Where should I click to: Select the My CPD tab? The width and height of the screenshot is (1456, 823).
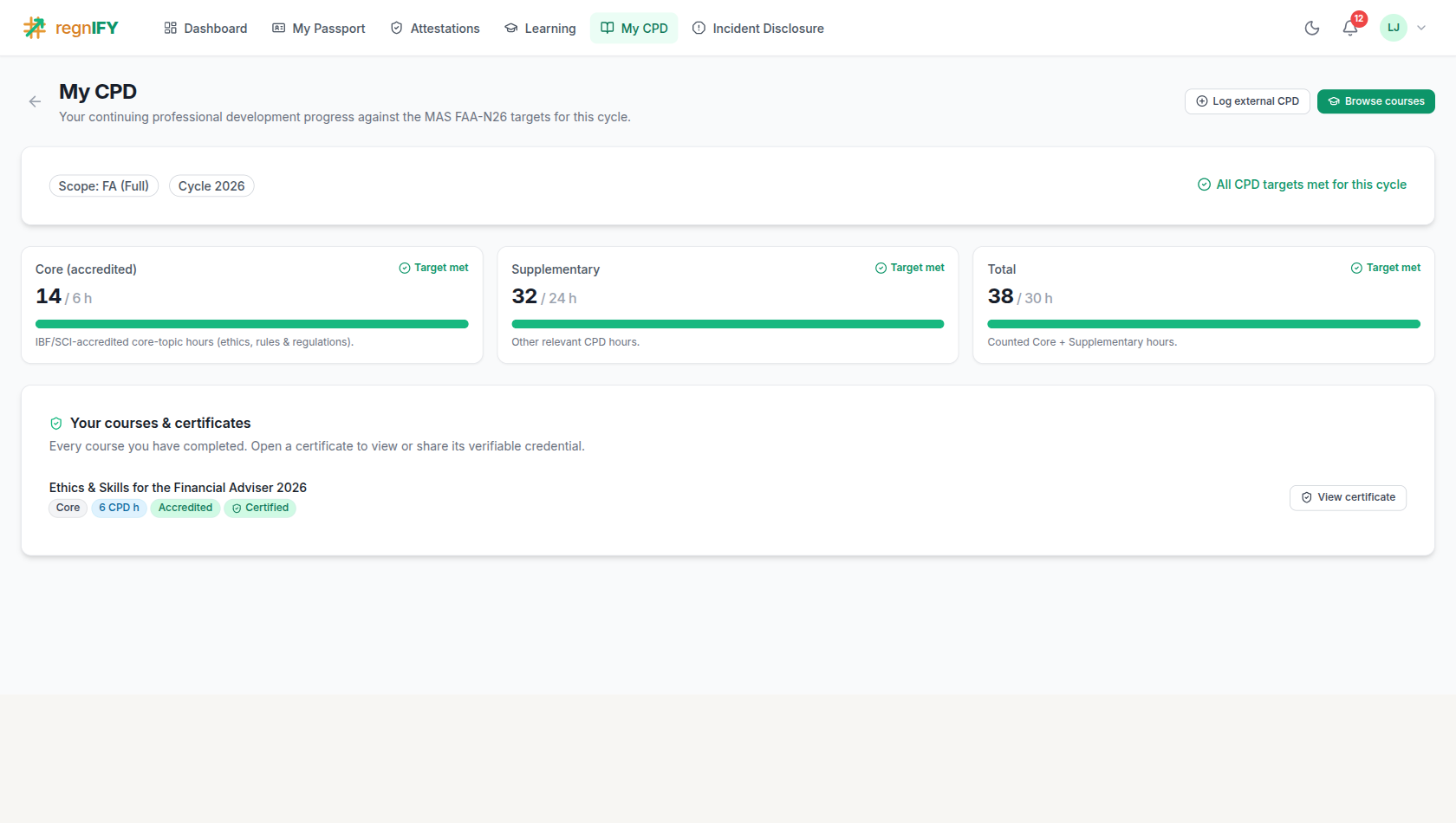634,28
